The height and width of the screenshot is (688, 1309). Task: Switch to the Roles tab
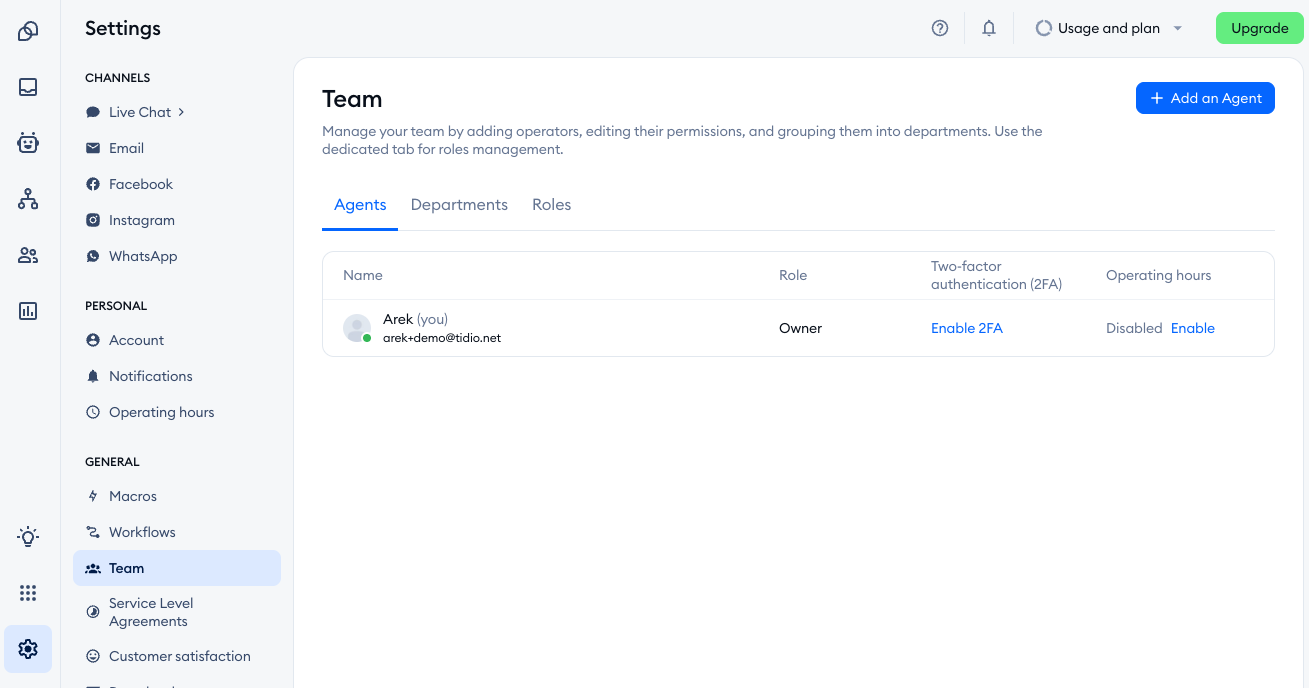pos(551,204)
